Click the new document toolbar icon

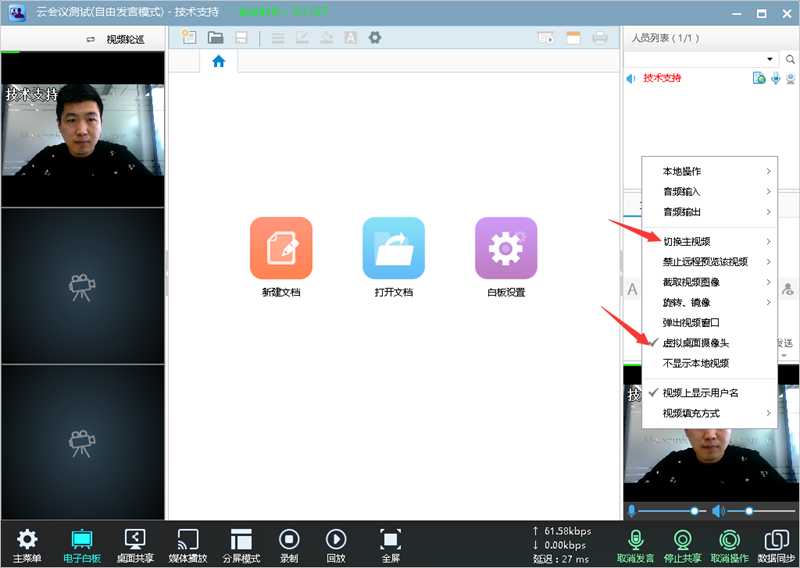(189, 37)
